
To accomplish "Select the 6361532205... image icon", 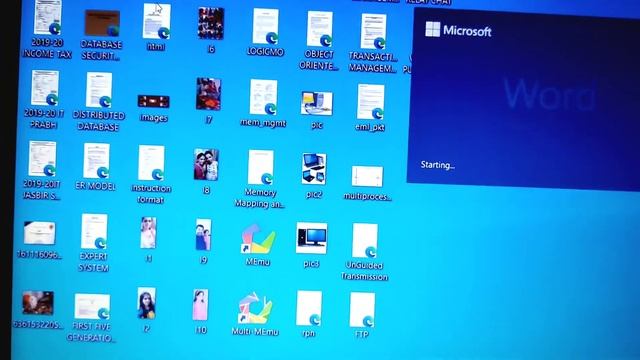I will pos(38,303).
